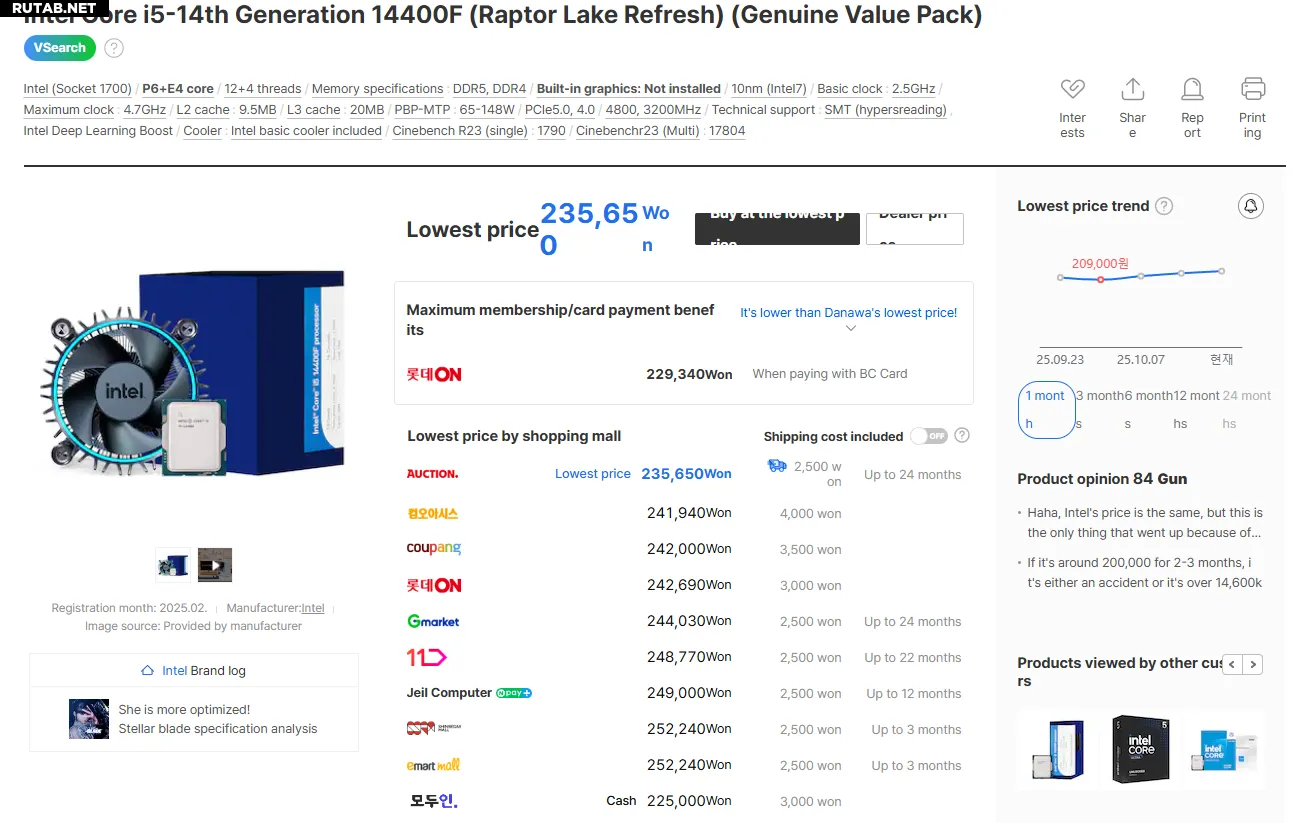Click the Share icon
Image resolution: width=1295 pixels, height=823 pixels.
1132,90
